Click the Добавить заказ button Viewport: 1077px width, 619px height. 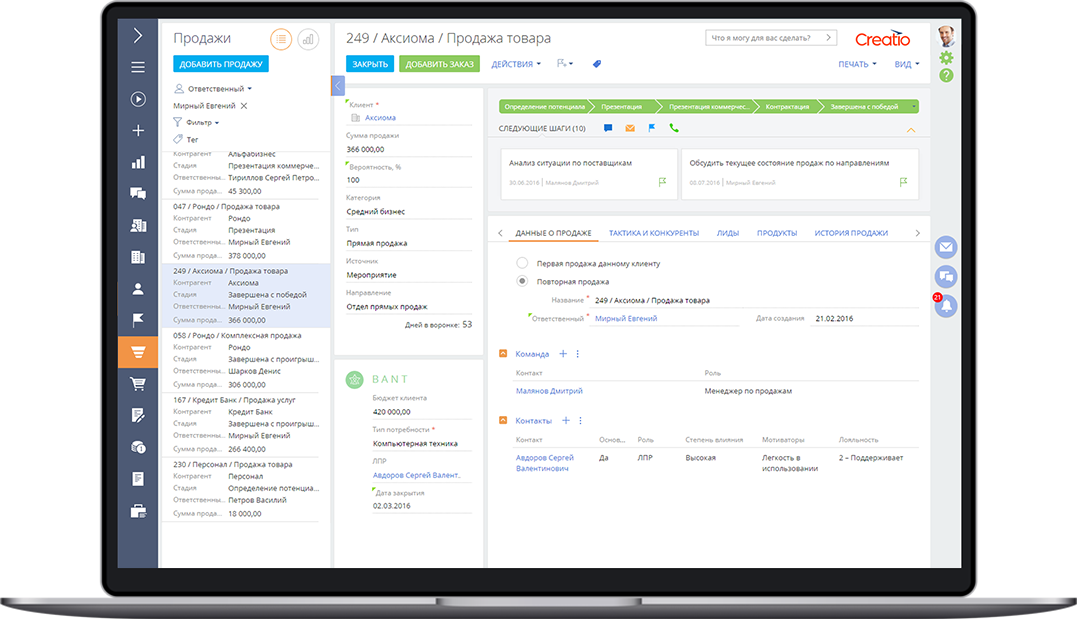point(440,64)
